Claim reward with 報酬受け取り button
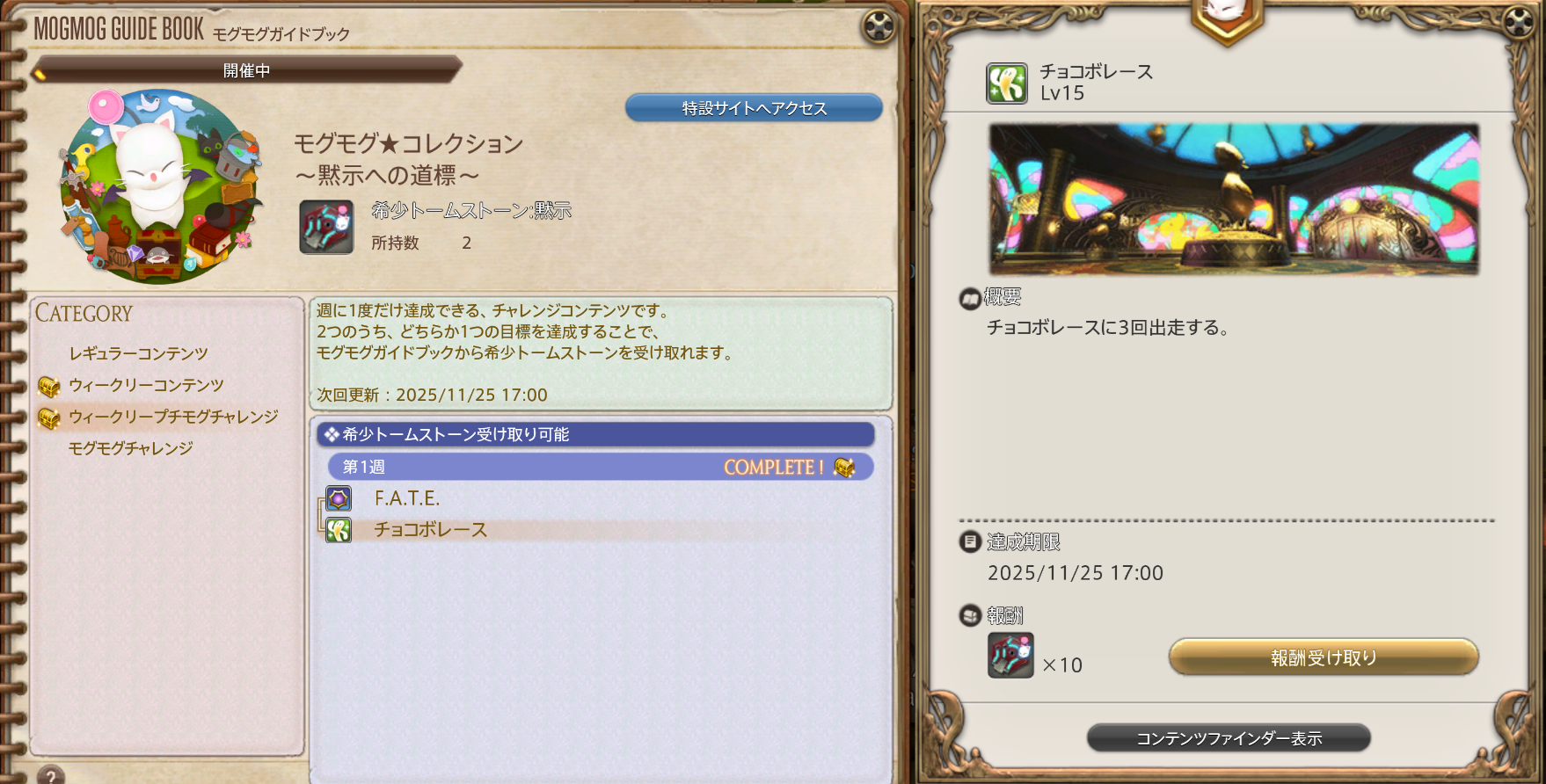The height and width of the screenshot is (784, 1546). 1324,657
